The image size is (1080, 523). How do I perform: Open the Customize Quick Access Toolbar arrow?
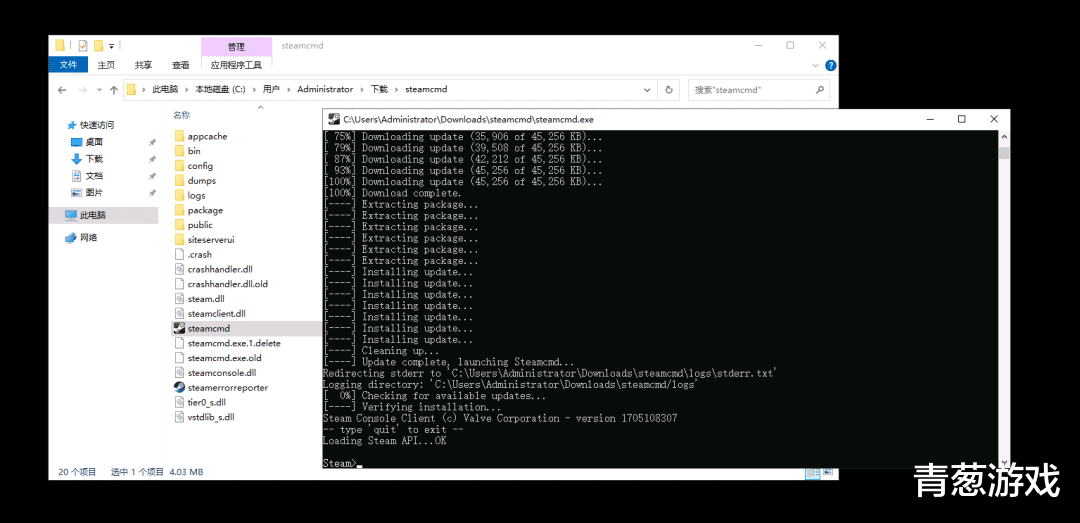pyautogui.click(x=112, y=46)
